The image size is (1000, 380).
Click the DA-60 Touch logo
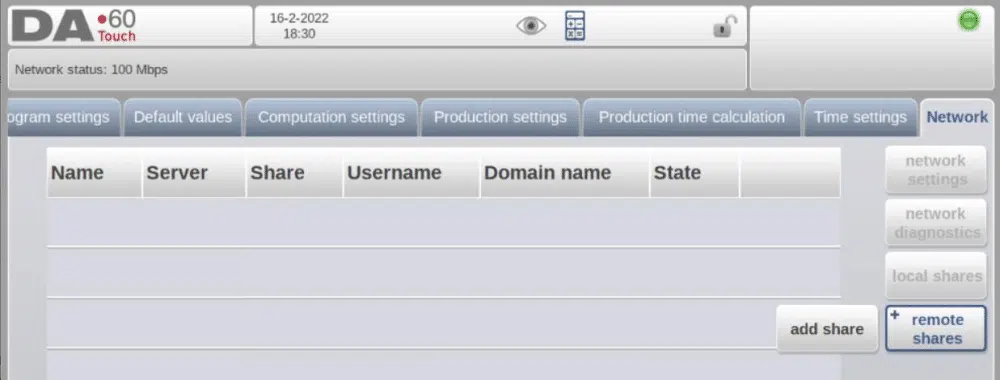74,26
